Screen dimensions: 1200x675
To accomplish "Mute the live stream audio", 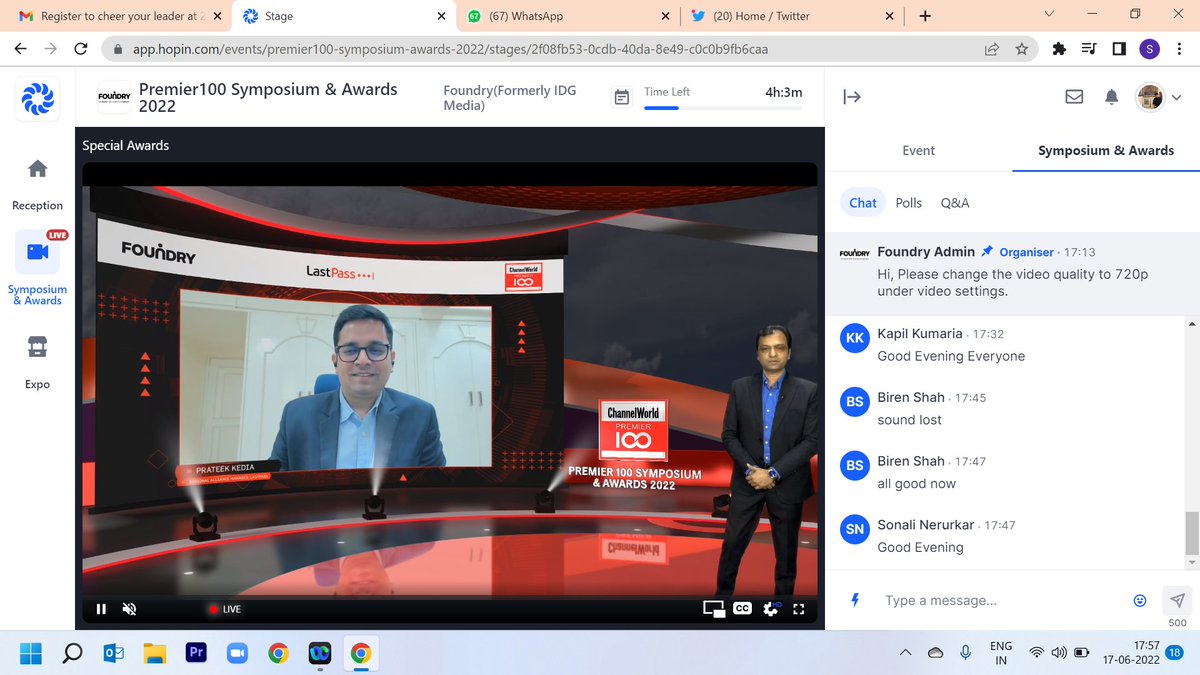I will click(129, 608).
